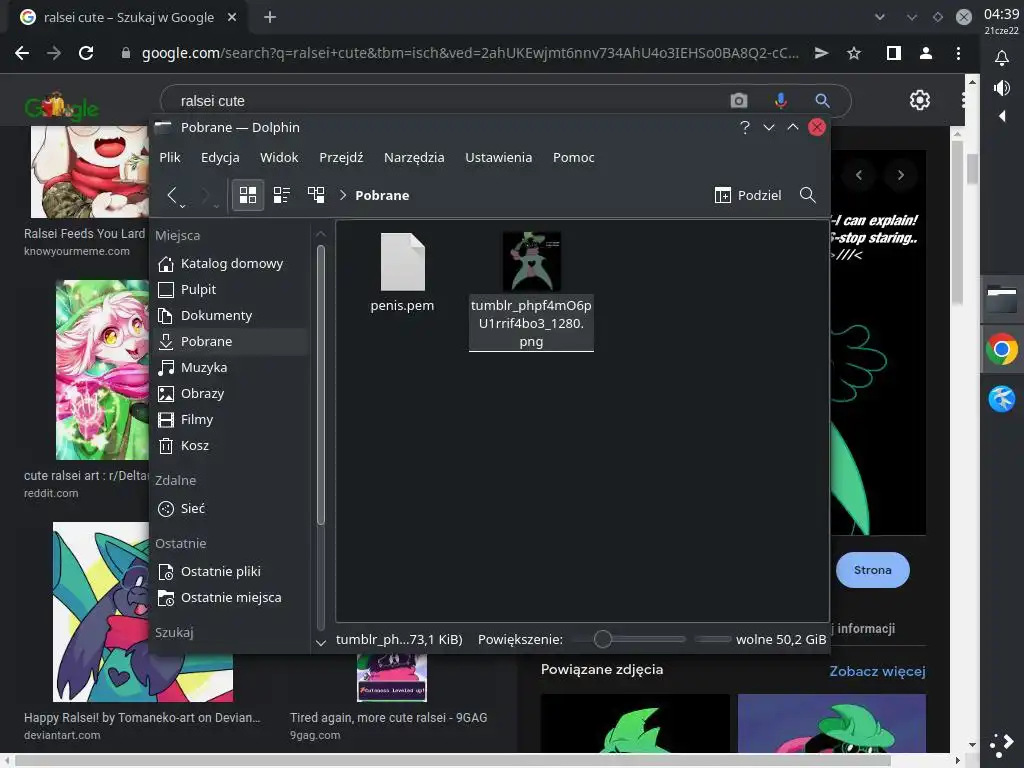Open Pulpit in the Places panel
This screenshot has height=768, width=1024.
click(x=231, y=289)
